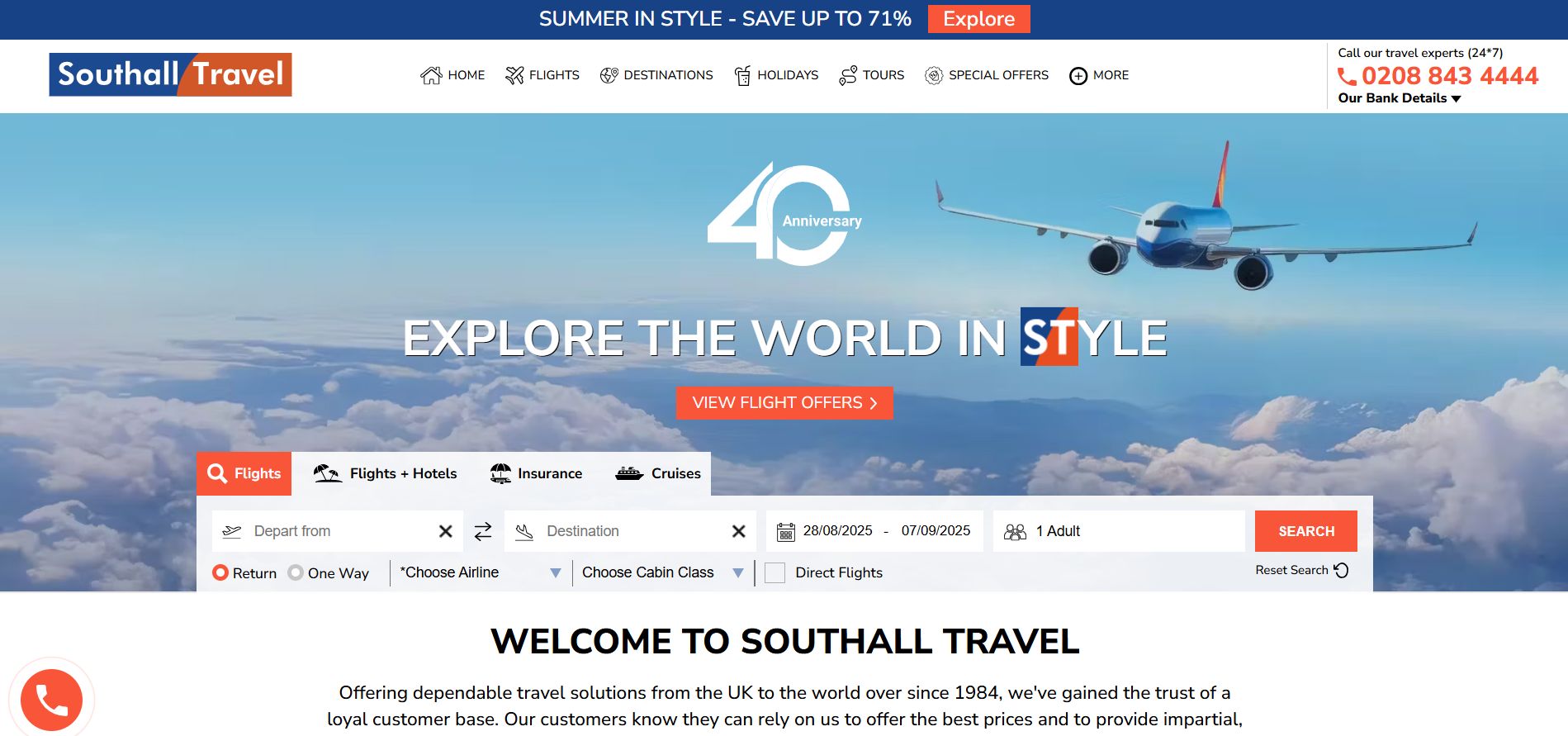
Task: Click the orange SEARCH button
Action: pyautogui.click(x=1306, y=531)
